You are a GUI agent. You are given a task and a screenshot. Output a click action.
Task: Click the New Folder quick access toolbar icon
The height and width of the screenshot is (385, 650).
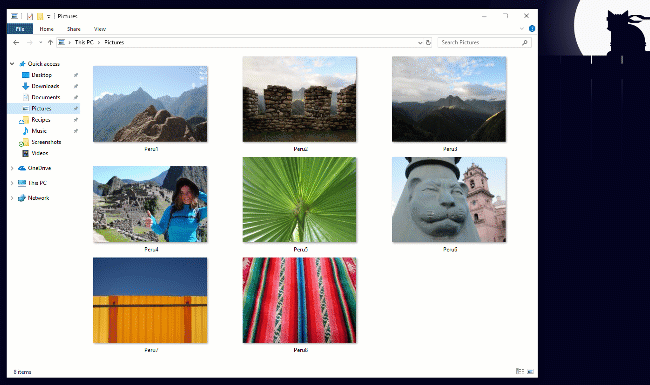click(40, 16)
